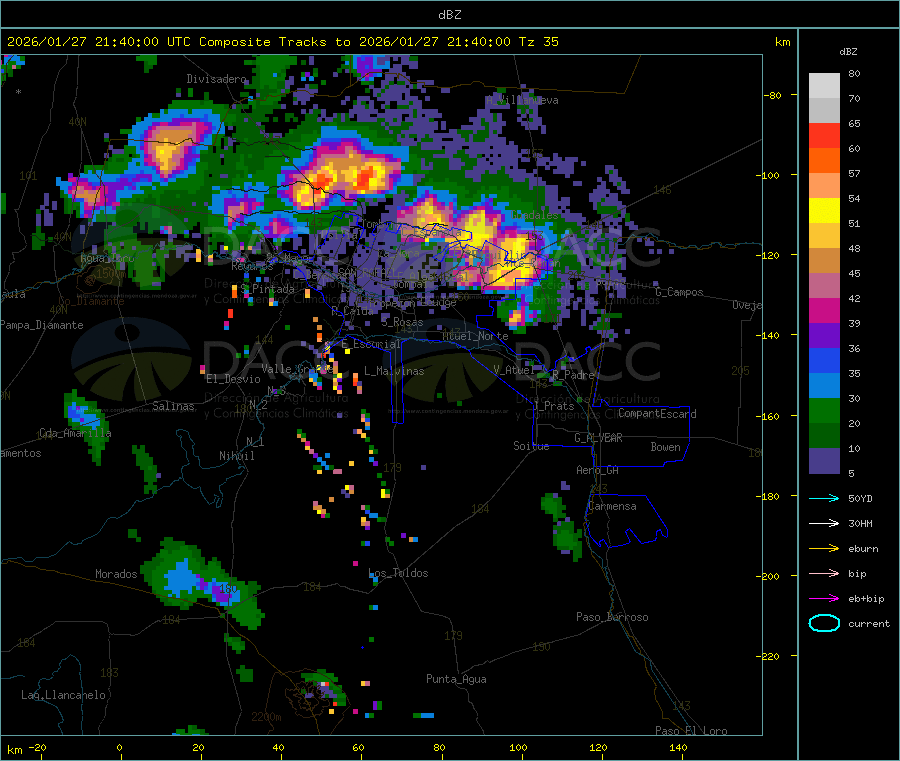Viewport: 900px width, 761px height.
Task: Click the Paso_Barroso place label
Action: pyautogui.click(x=612, y=617)
